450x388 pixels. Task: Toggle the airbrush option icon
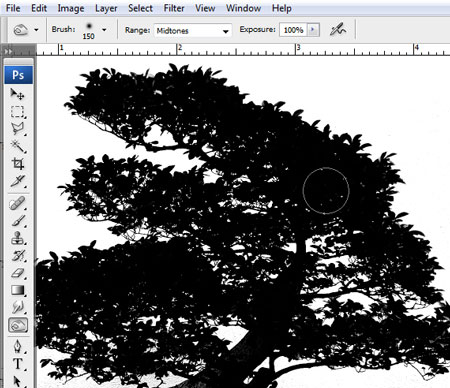click(x=338, y=29)
